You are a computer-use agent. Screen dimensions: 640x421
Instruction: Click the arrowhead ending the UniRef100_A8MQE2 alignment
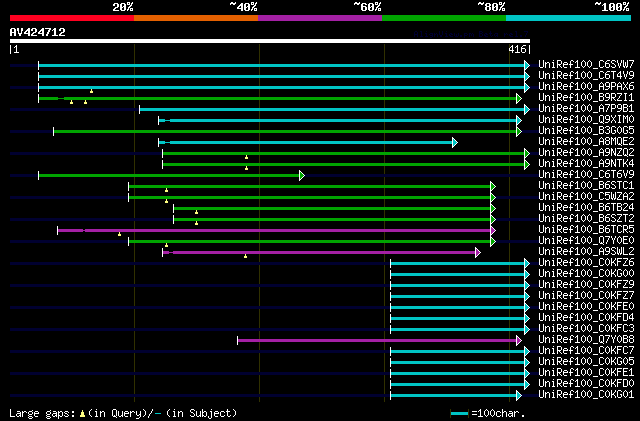[455, 143]
